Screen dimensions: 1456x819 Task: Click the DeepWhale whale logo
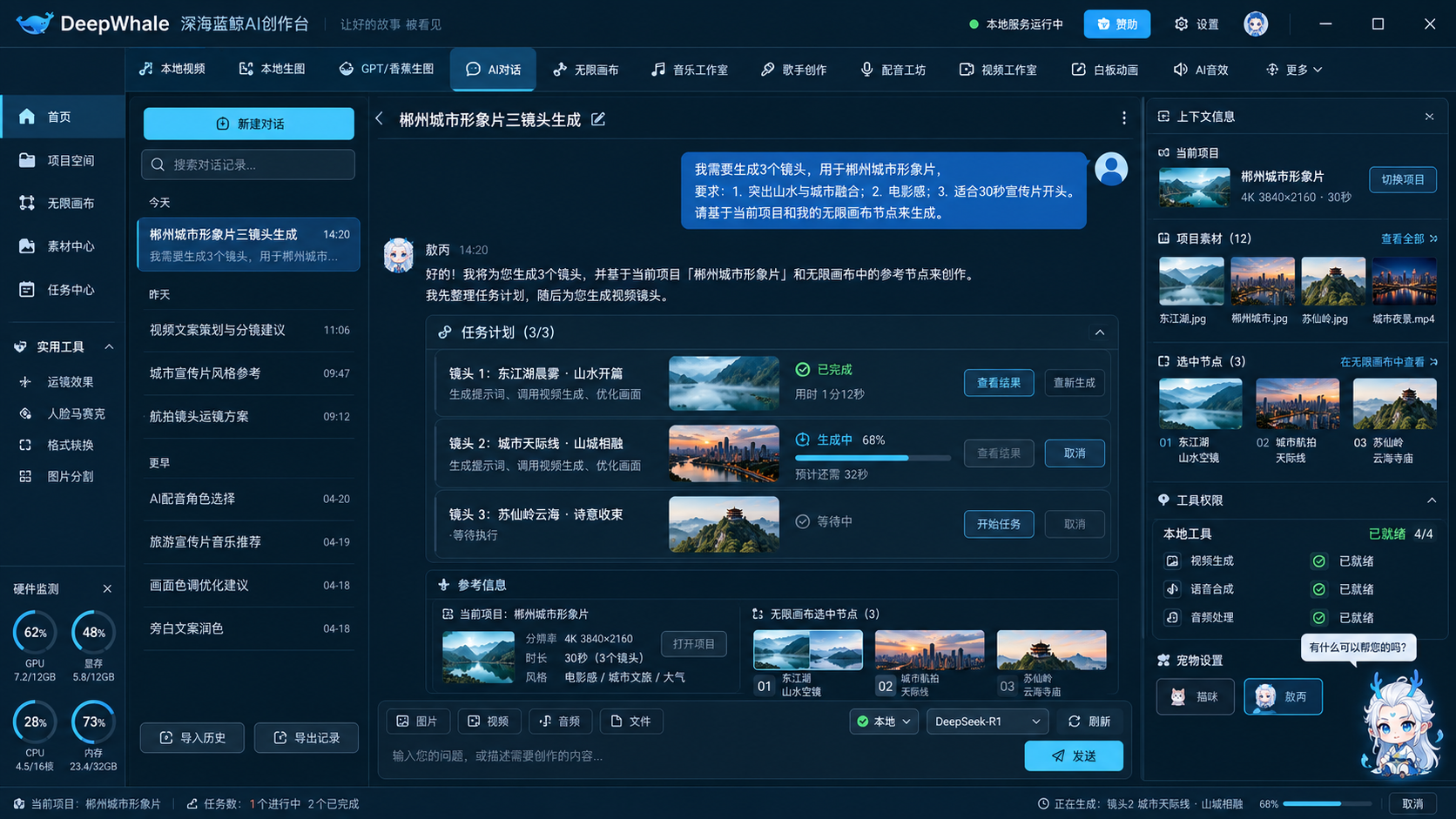35,23
